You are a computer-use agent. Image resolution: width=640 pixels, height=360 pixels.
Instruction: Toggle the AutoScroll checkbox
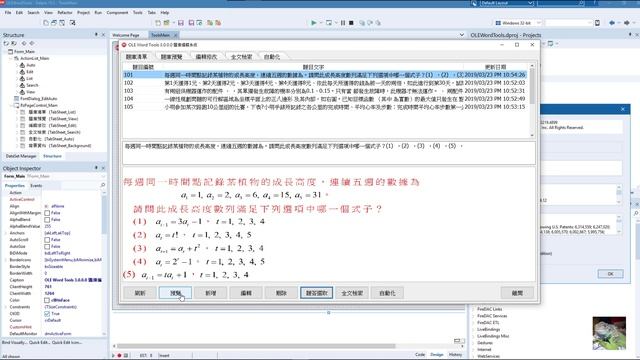pyautogui.click(x=47, y=240)
